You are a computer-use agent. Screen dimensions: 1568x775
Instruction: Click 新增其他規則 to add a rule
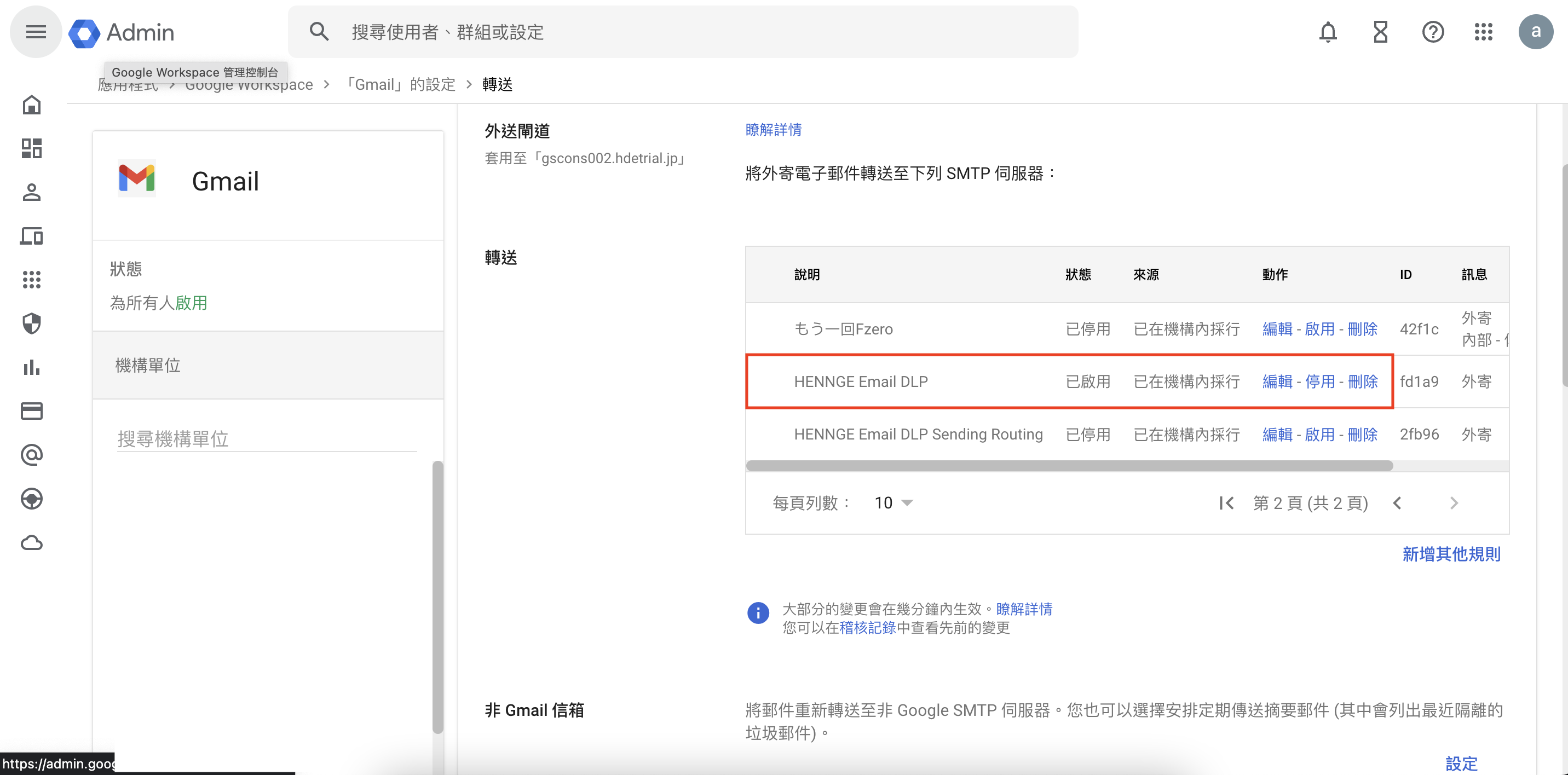(1451, 554)
